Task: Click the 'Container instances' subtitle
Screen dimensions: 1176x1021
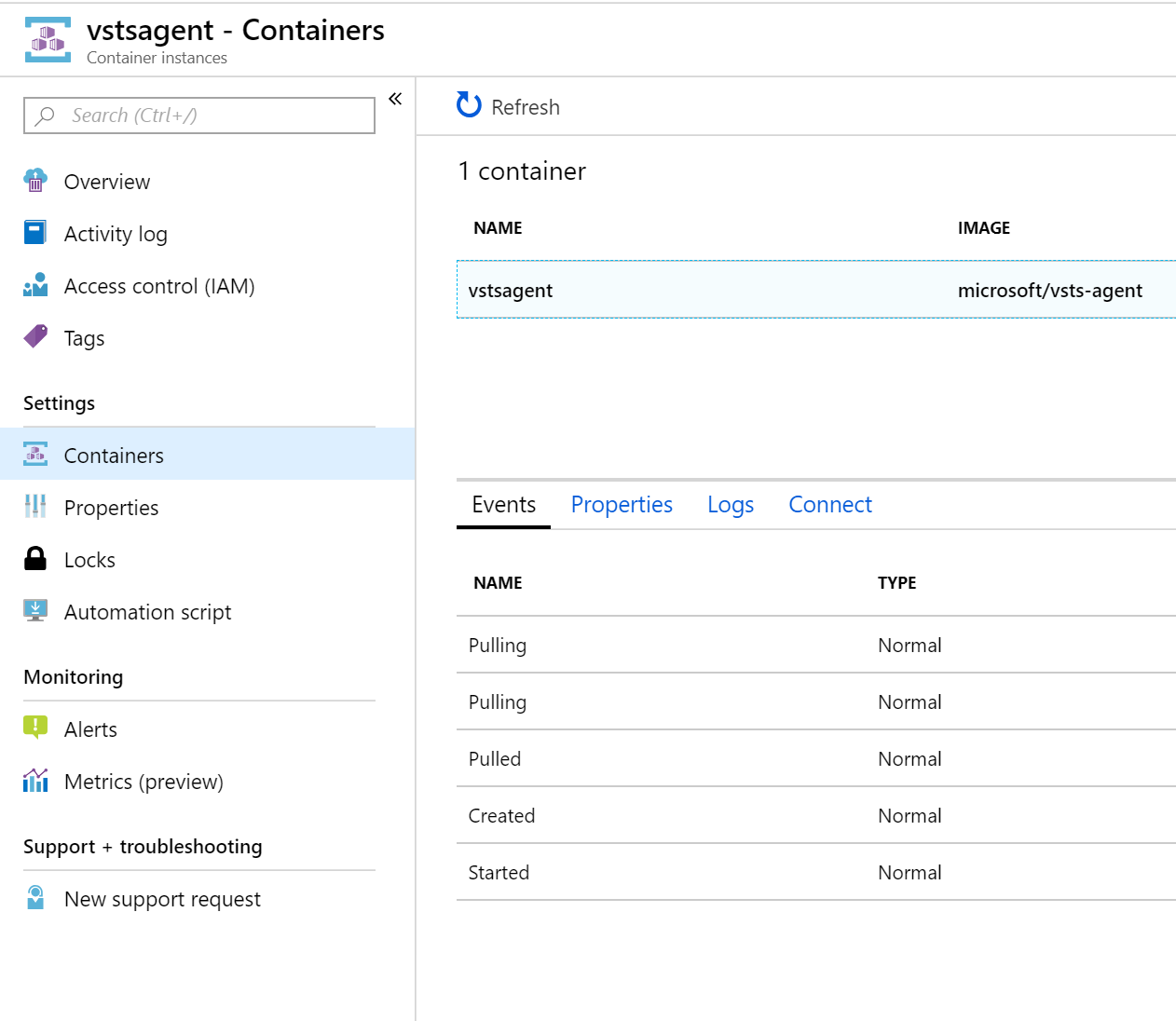Action: [x=157, y=58]
